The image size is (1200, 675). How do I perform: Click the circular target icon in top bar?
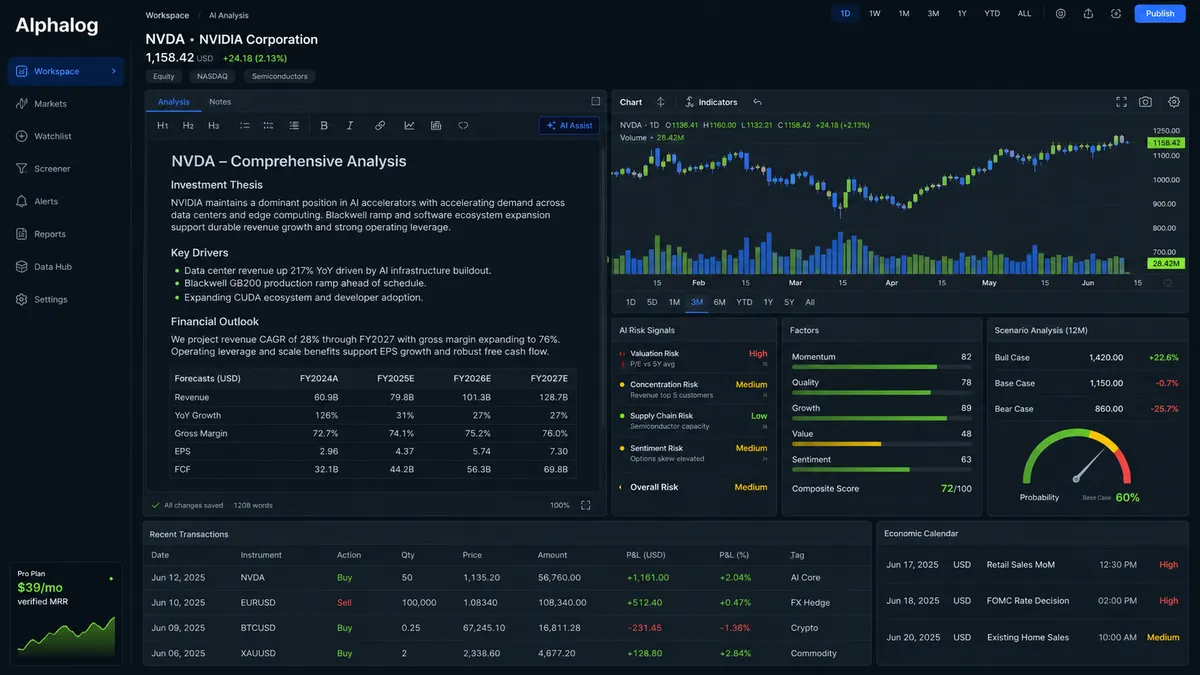pyautogui.click(x=1061, y=14)
